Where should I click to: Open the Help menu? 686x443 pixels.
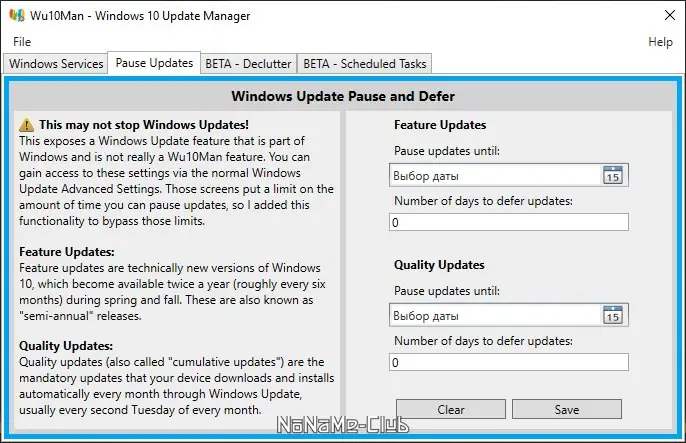[x=660, y=42]
